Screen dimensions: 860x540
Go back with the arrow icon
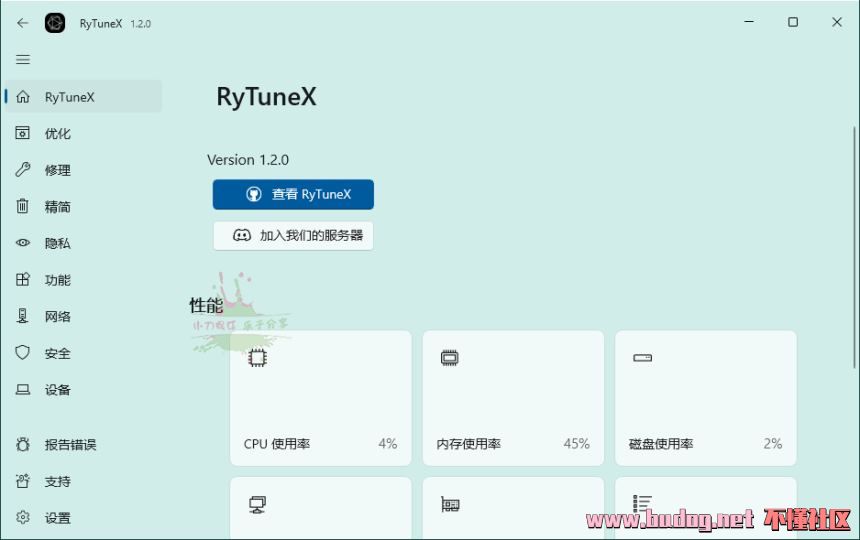(x=22, y=23)
